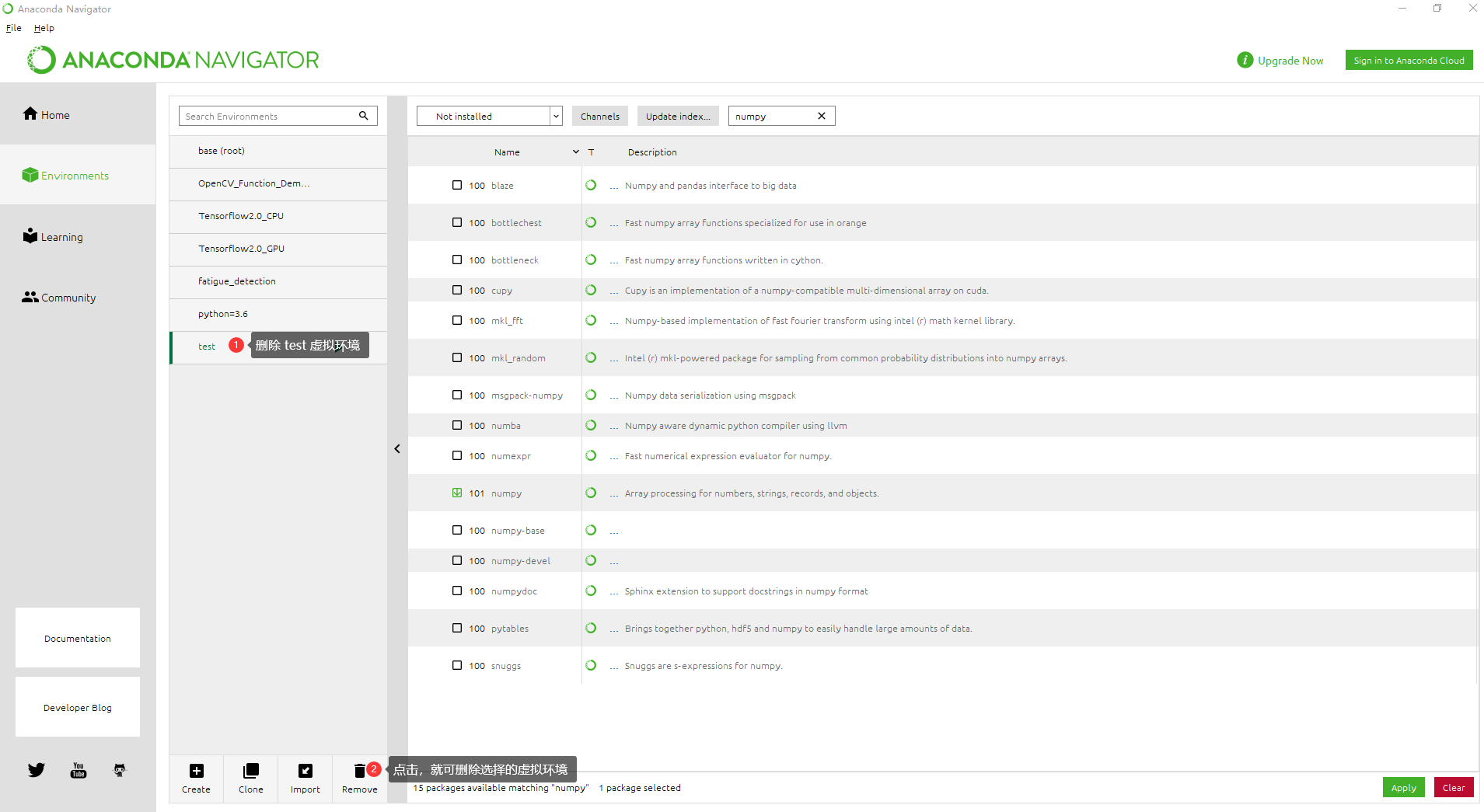Check the numpydoc package checkbox
Image resolution: width=1484 pixels, height=812 pixels.
click(x=457, y=591)
